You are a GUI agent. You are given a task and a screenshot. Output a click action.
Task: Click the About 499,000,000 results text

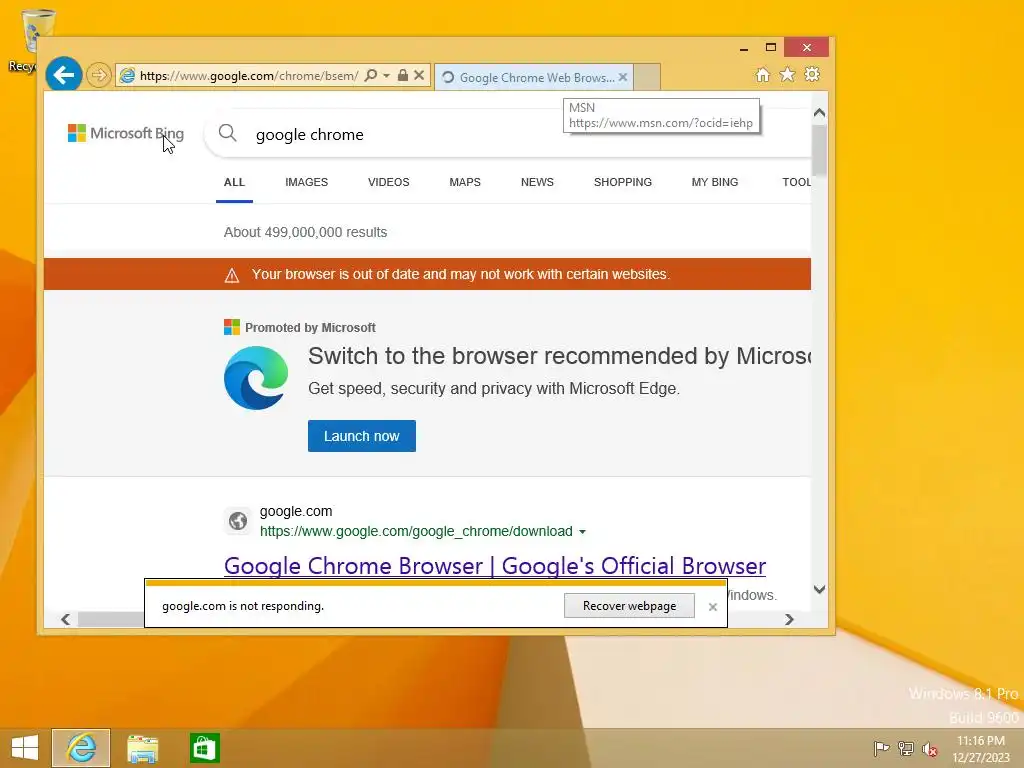click(306, 232)
